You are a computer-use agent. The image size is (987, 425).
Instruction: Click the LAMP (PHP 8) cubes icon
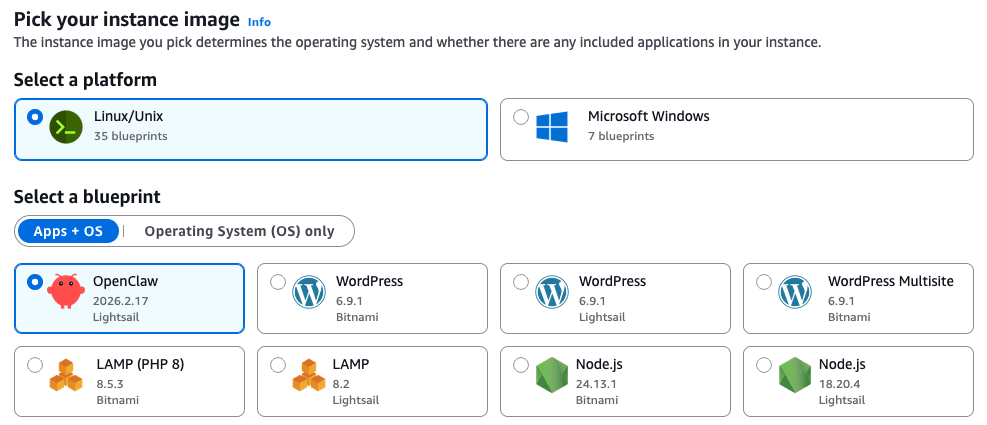point(67,375)
